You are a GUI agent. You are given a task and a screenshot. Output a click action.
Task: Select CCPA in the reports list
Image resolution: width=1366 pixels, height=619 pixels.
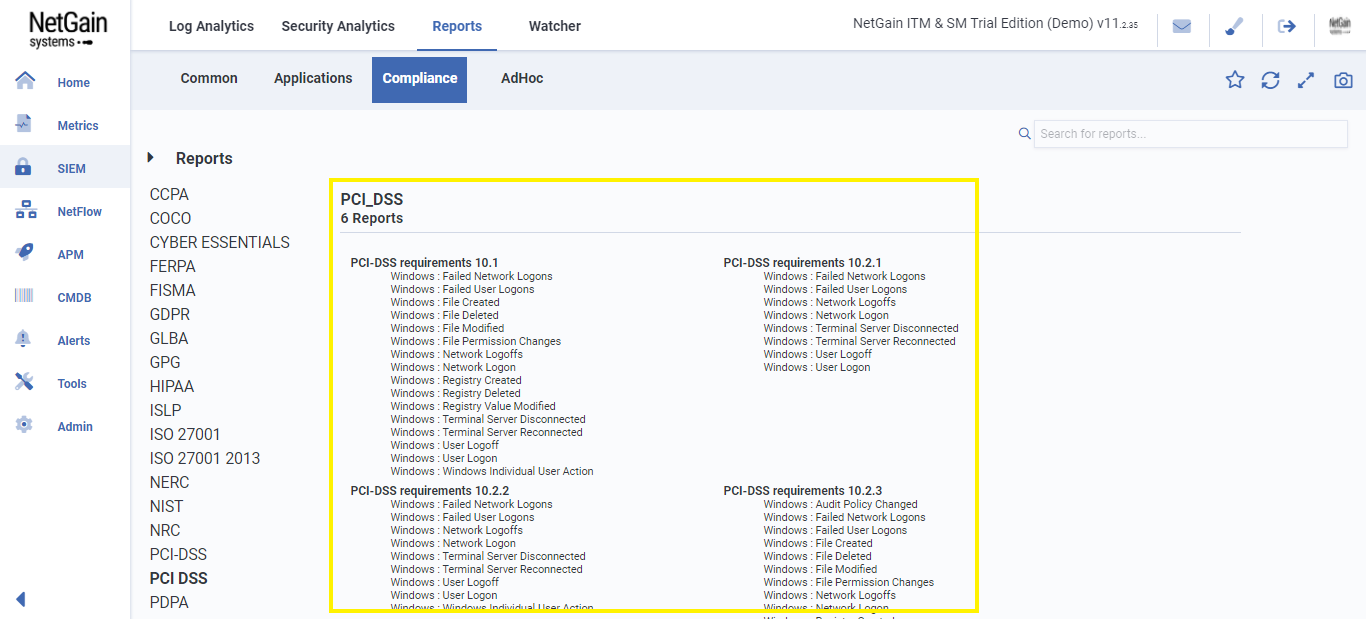[169, 195]
